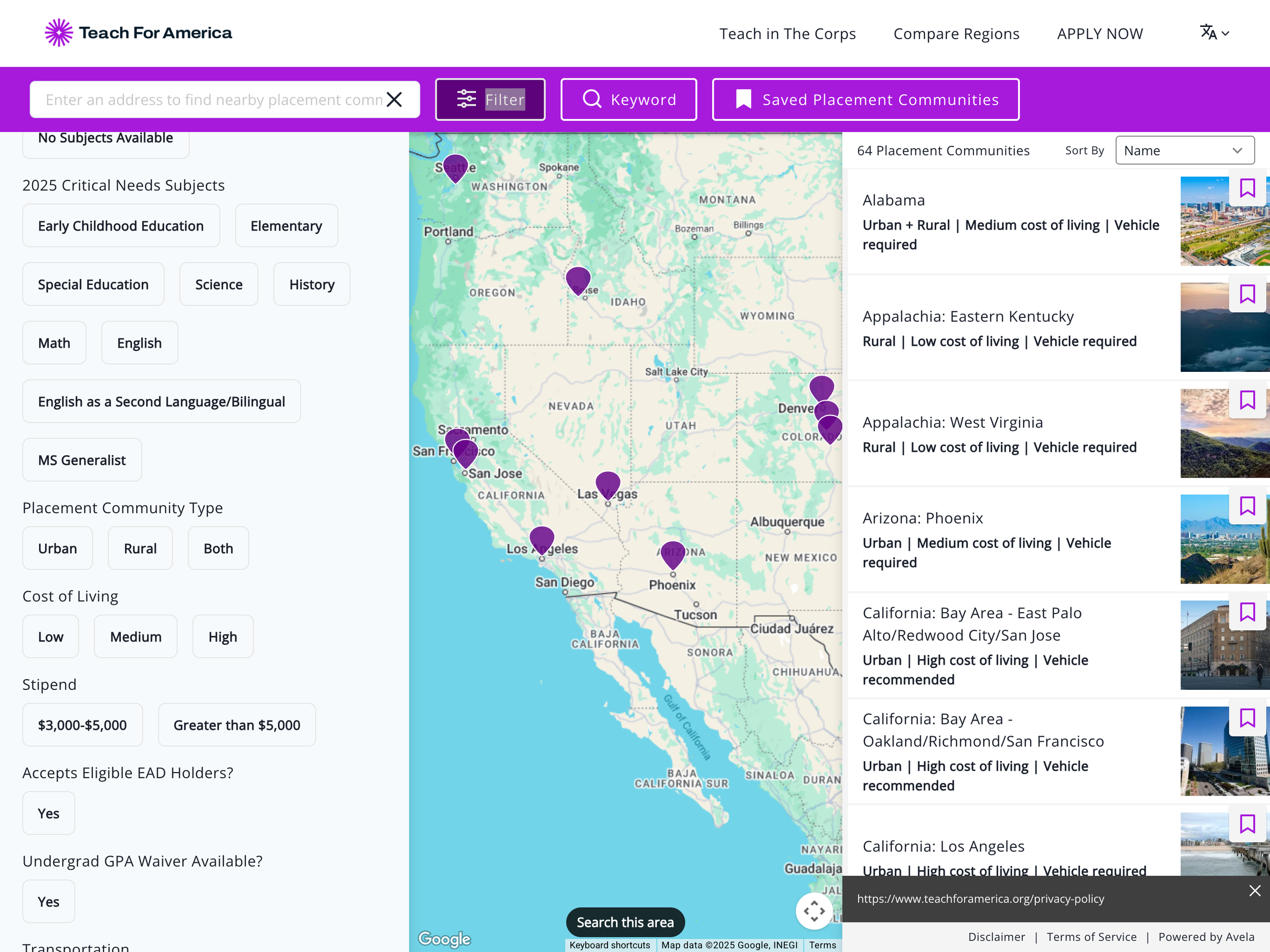Select Teach in The Corps in the navigation
Screen dimensions: 1270x952
[x=788, y=33]
